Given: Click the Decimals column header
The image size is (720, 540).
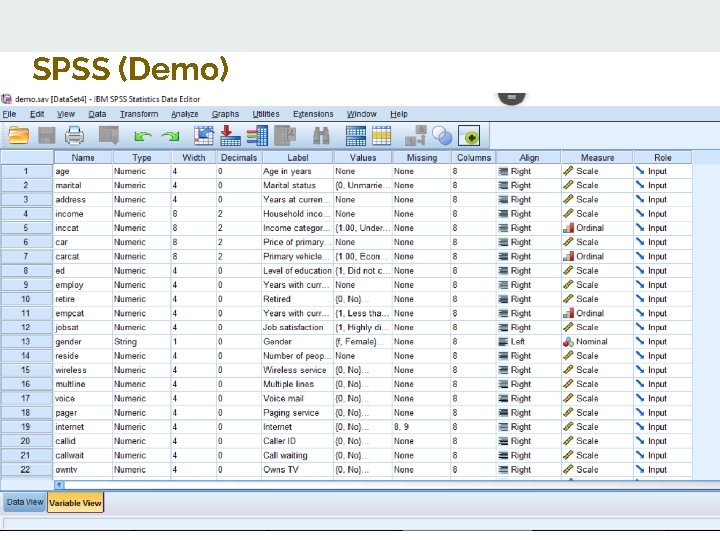Looking at the screenshot, I should click(x=239, y=158).
